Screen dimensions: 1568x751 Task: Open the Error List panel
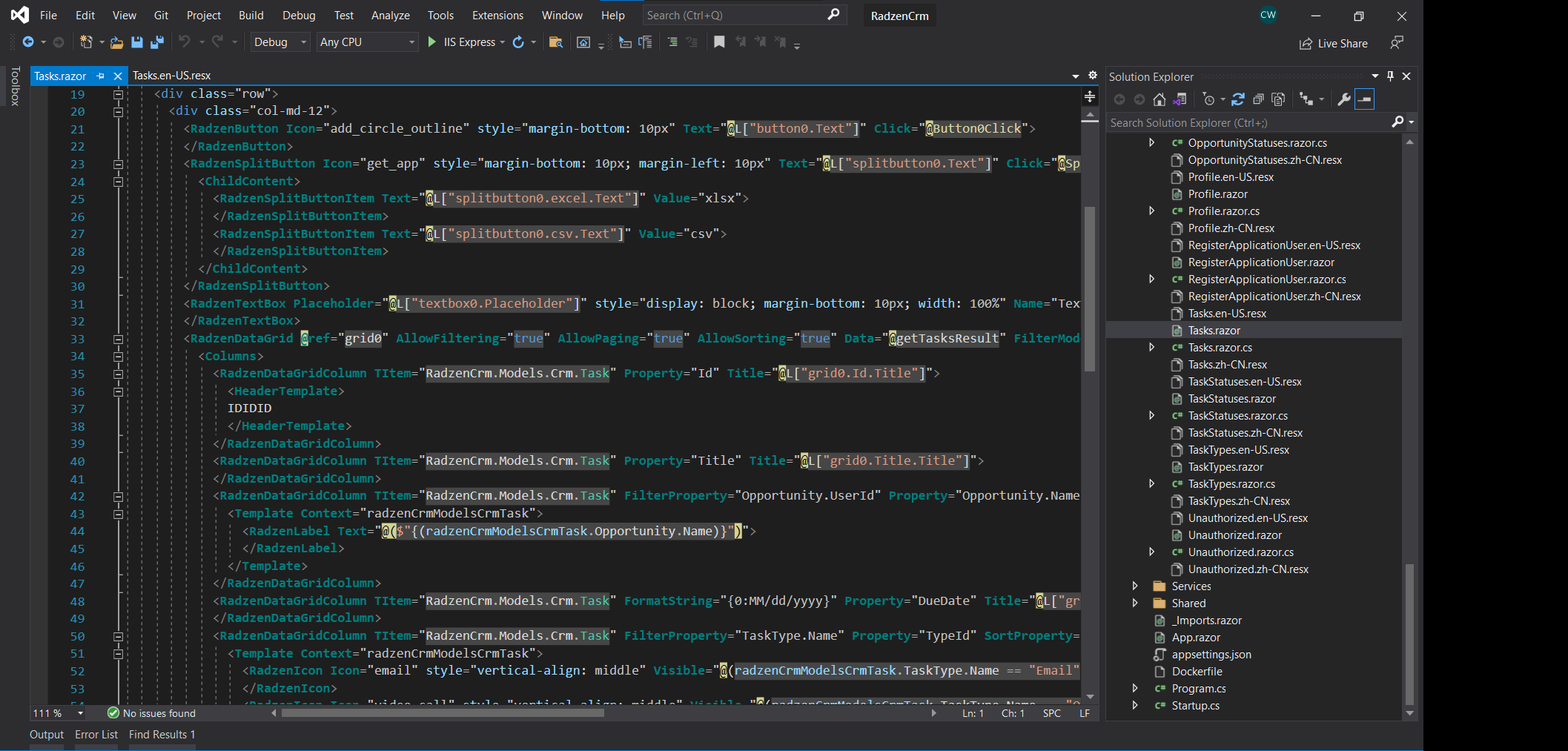point(96,734)
